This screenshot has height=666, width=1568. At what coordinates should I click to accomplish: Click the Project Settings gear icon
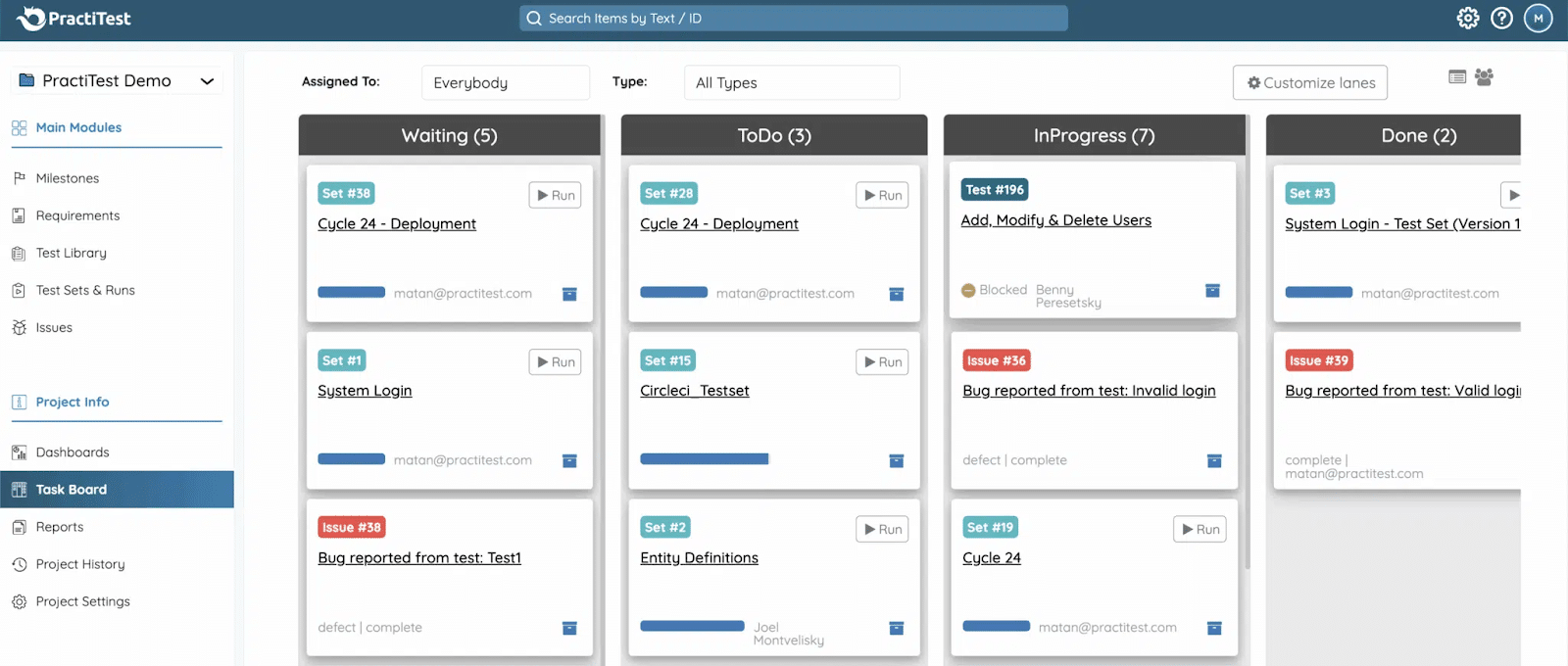(x=19, y=601)
